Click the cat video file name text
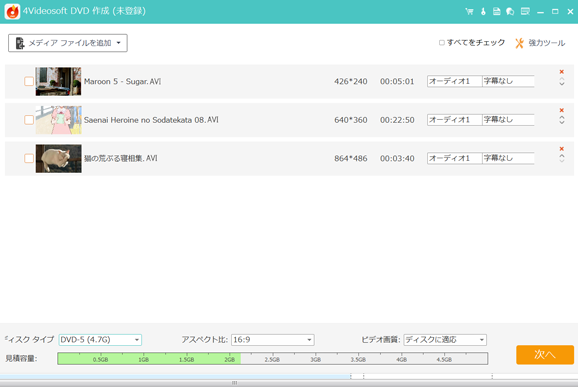This screenshot has height=387, width=578. tap(121, 158)
